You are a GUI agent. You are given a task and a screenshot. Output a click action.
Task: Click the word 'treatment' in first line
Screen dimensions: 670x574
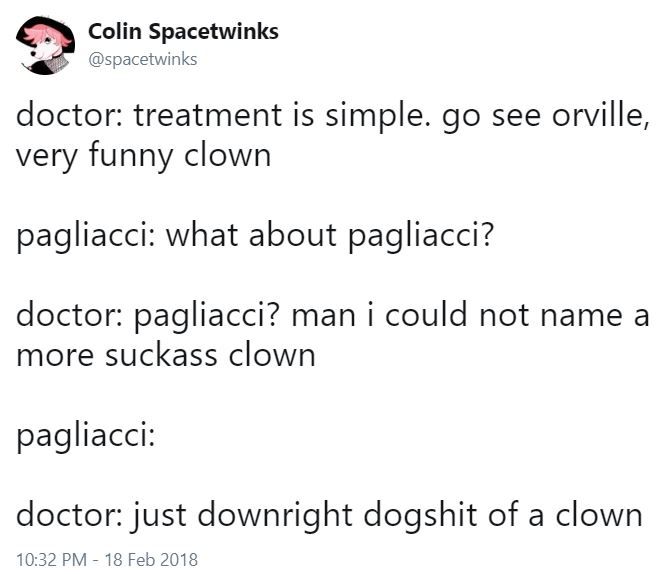point(208,116)
